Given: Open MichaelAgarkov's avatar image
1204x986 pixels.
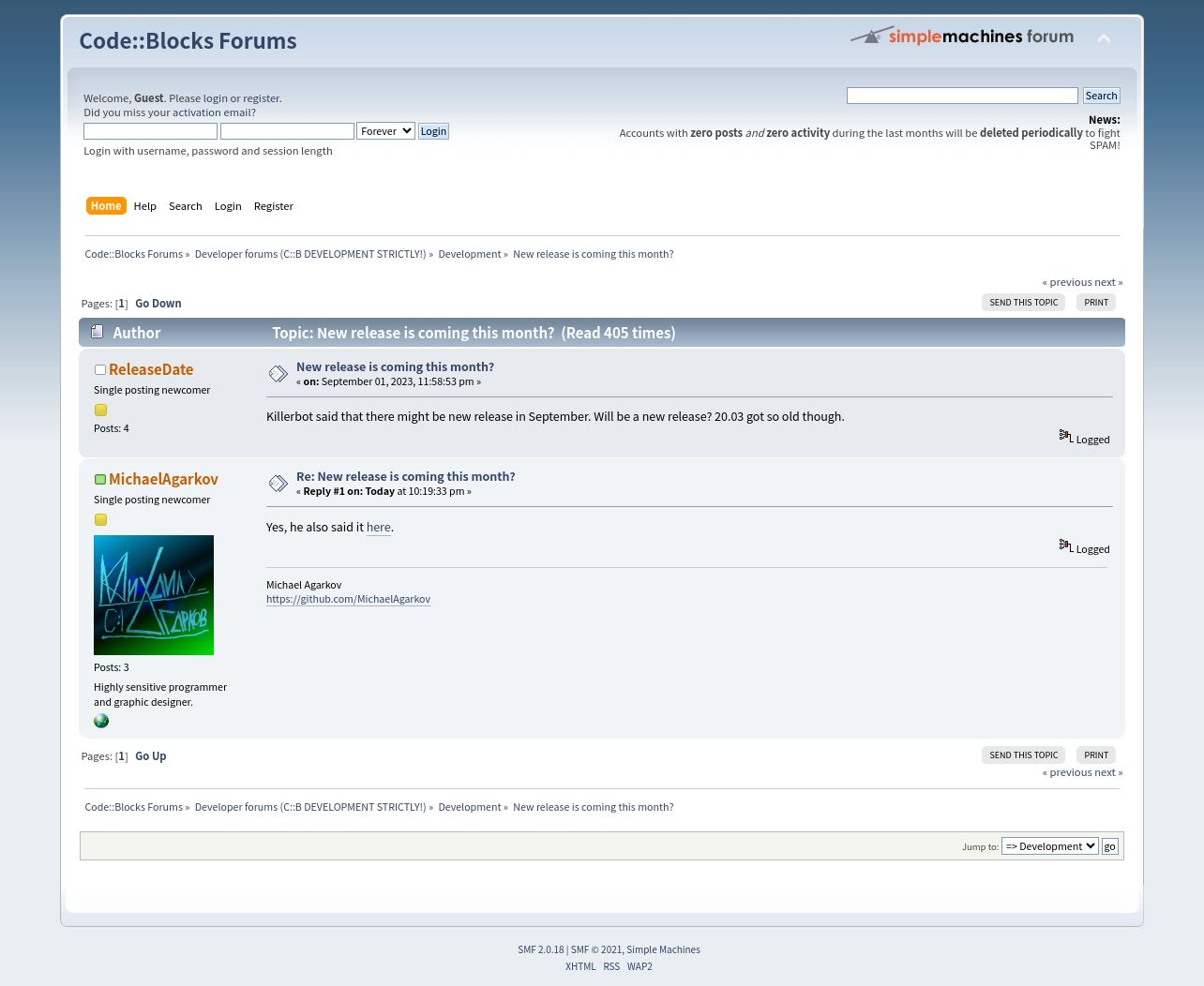Looking at the screenshot, I should click(154, 595).
